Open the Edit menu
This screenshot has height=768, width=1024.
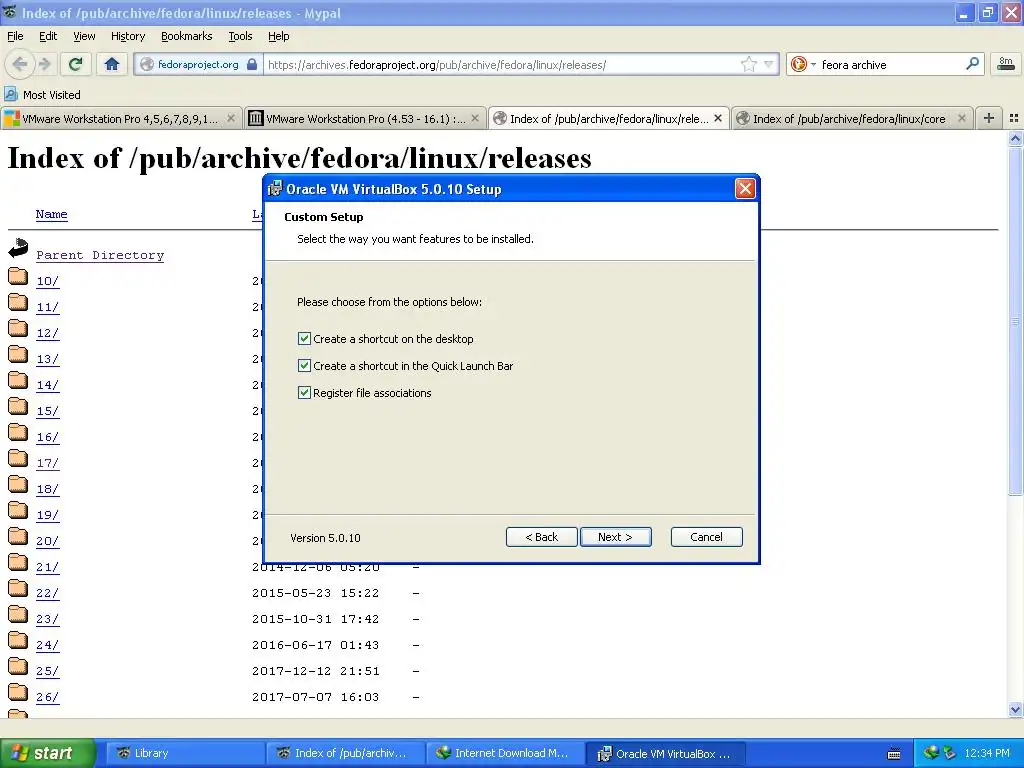point(48,36)
